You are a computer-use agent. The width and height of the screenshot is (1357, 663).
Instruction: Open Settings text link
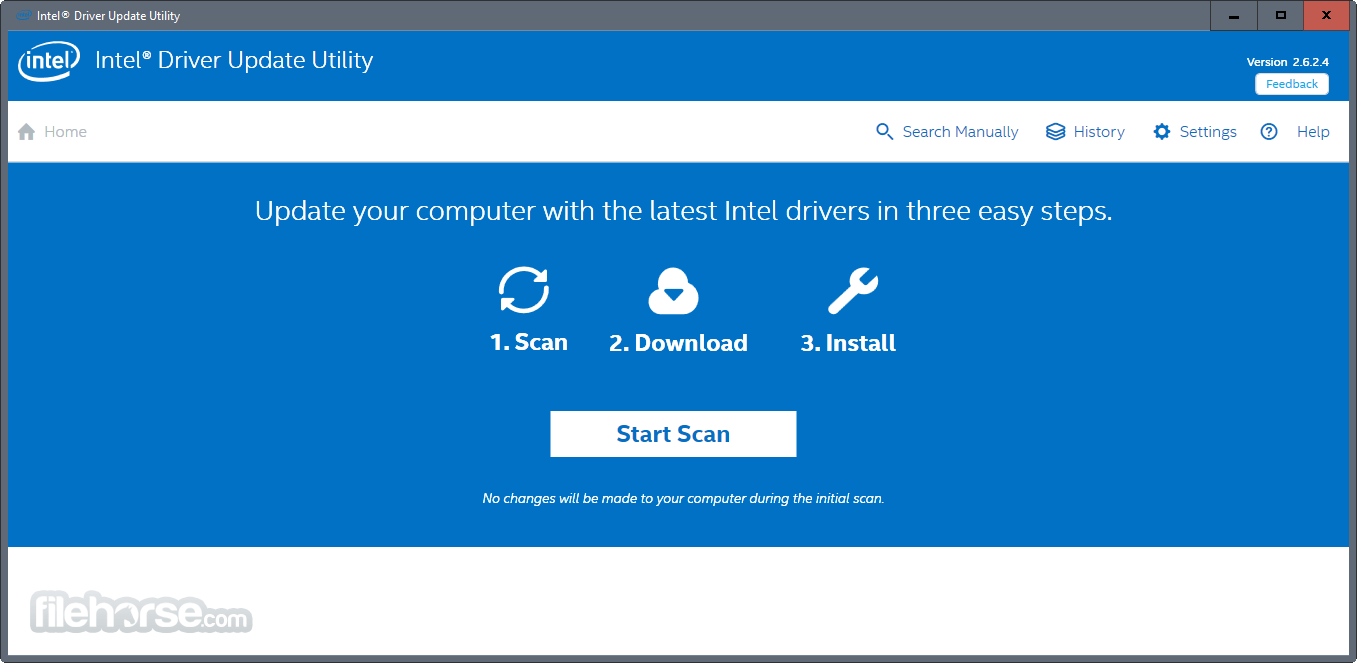[x=1208, y=132]
